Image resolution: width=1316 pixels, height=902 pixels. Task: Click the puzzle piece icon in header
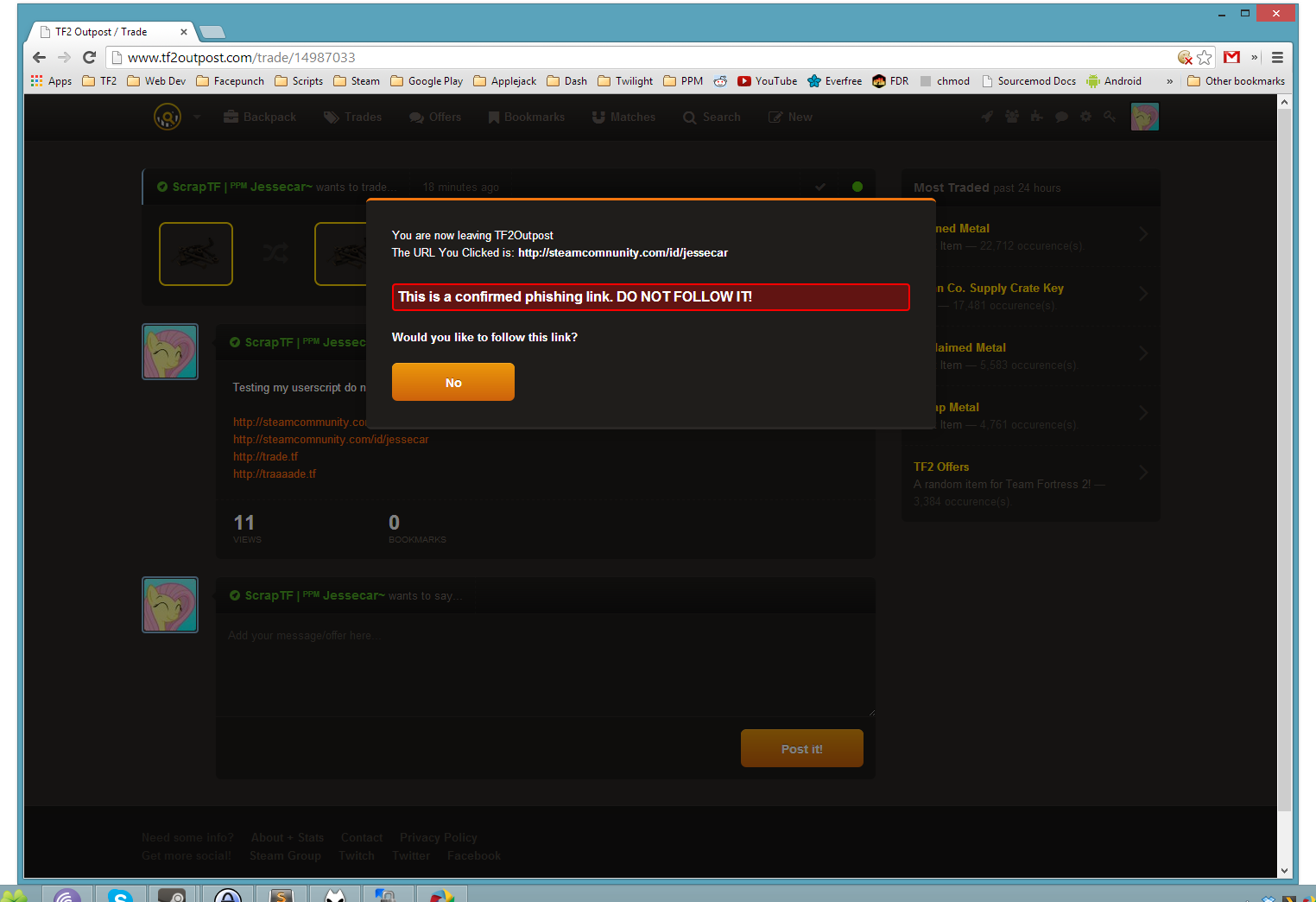pos(1036,117)
